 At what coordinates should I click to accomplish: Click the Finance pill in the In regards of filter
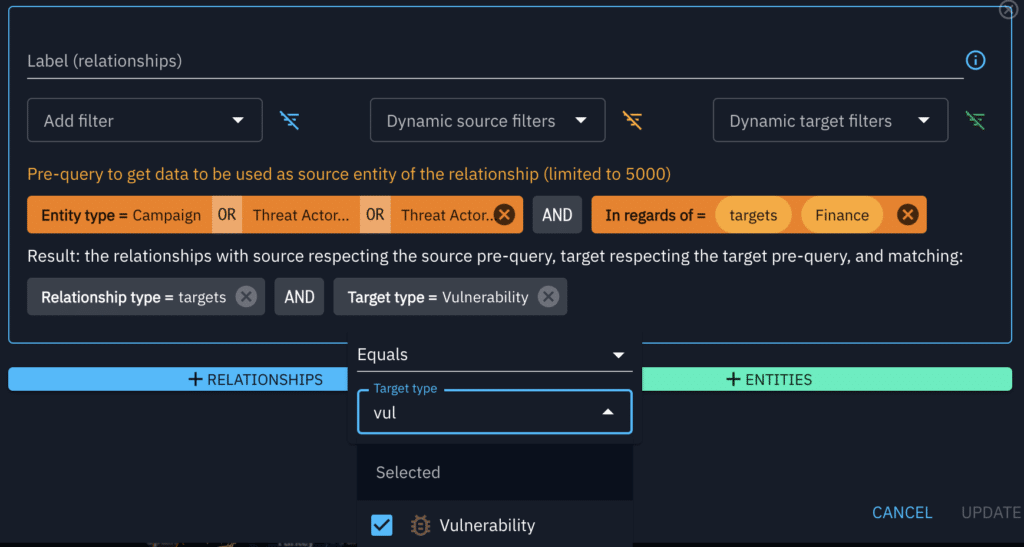pos(842,215)
